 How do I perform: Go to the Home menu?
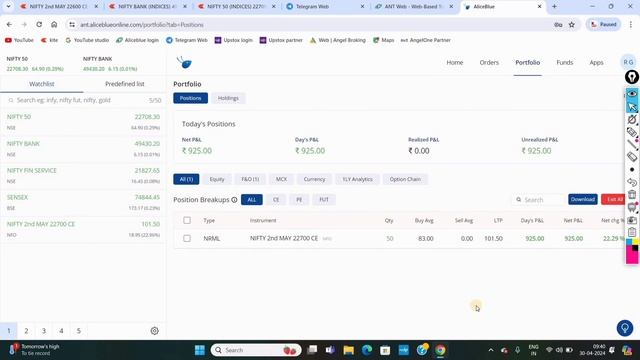(455, 62)
